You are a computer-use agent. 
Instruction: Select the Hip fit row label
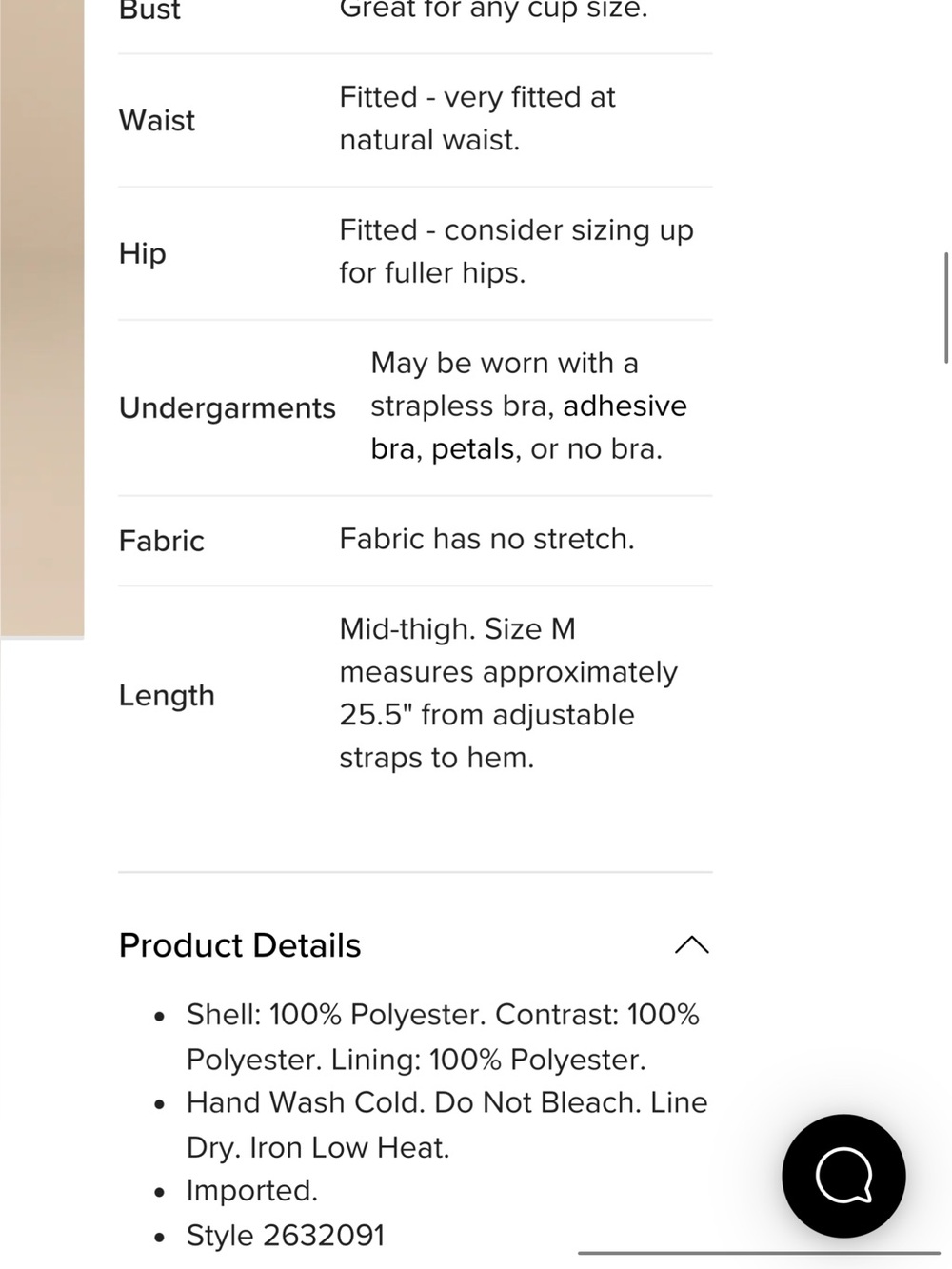click(x=143, y=253)
